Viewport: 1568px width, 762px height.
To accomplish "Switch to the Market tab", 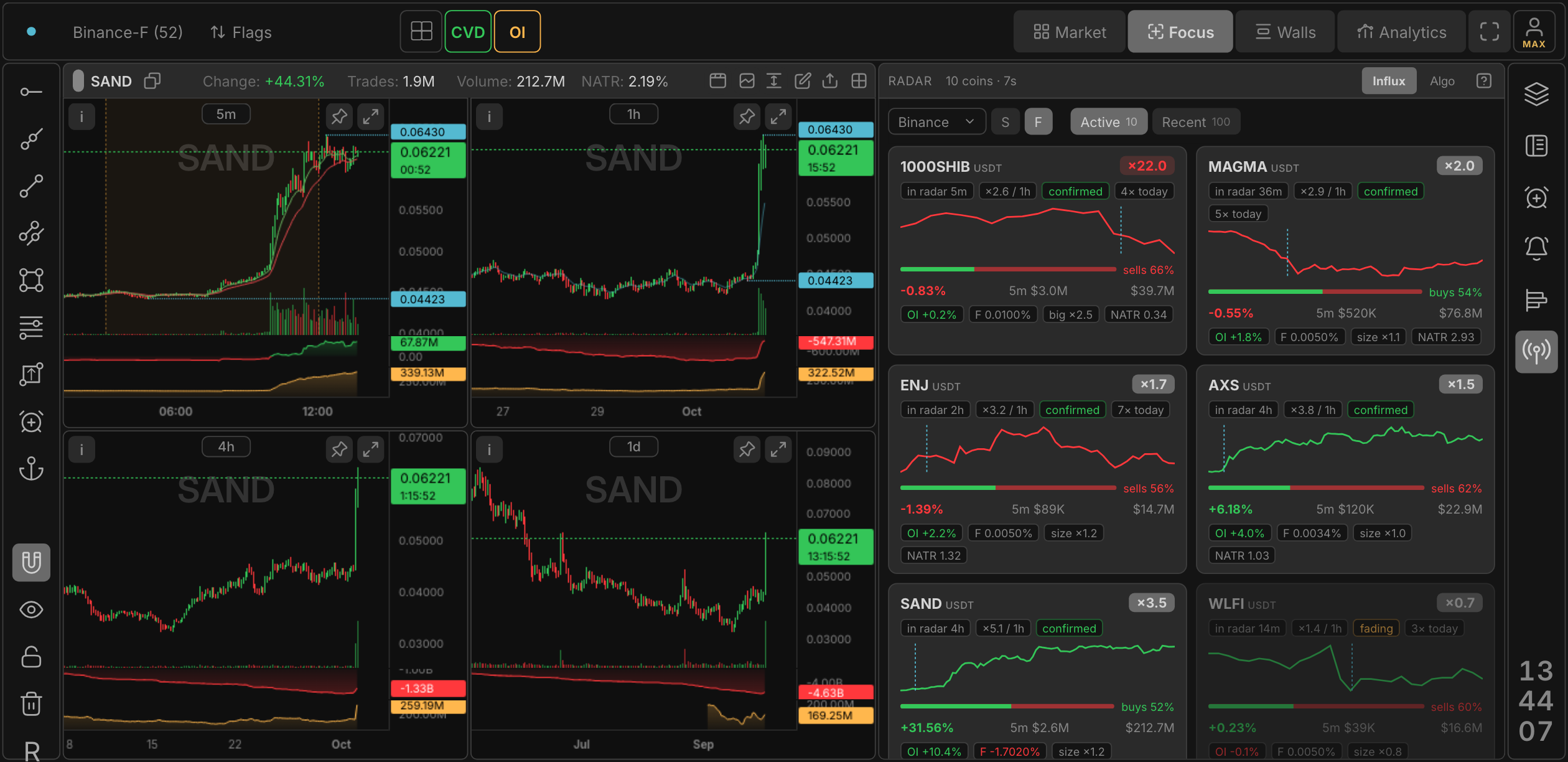I will tap(1070, 32).
